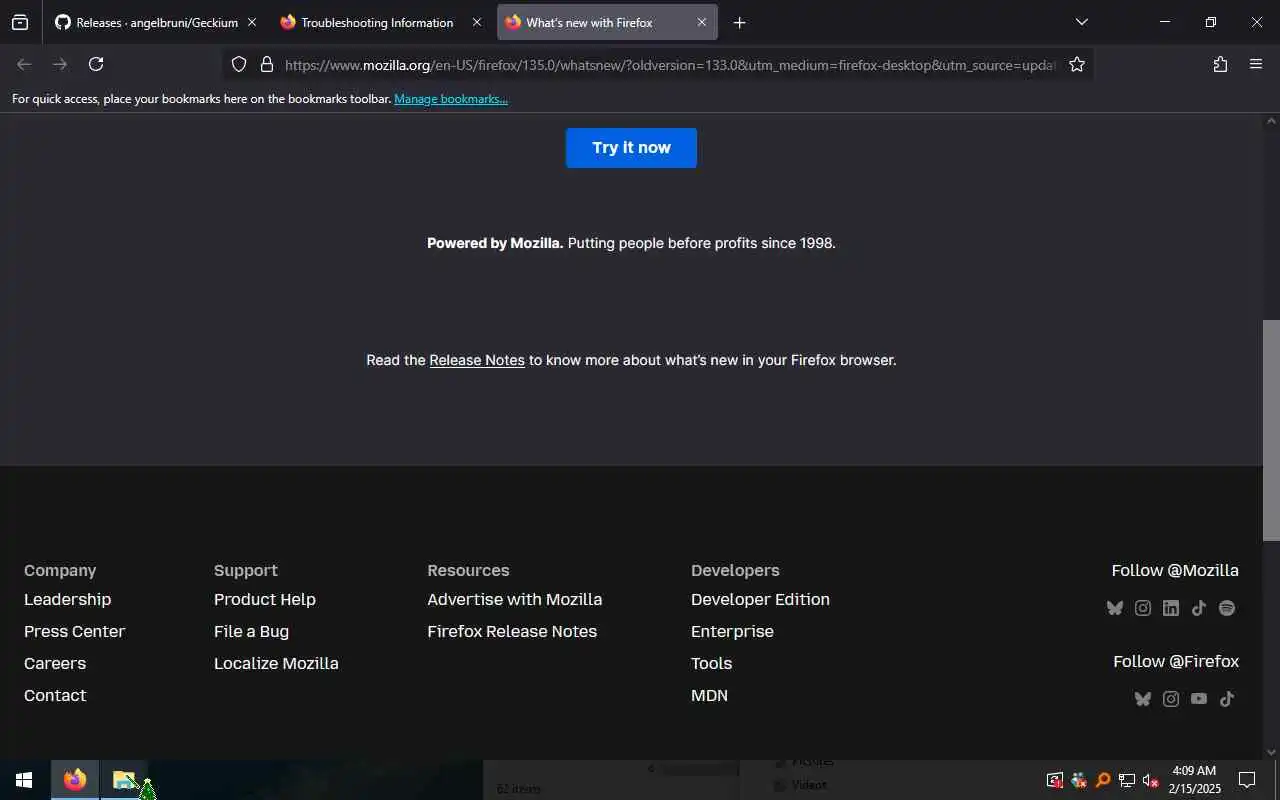
Task: Visit Firefox's TikTok page
Action: (1227, 699)
